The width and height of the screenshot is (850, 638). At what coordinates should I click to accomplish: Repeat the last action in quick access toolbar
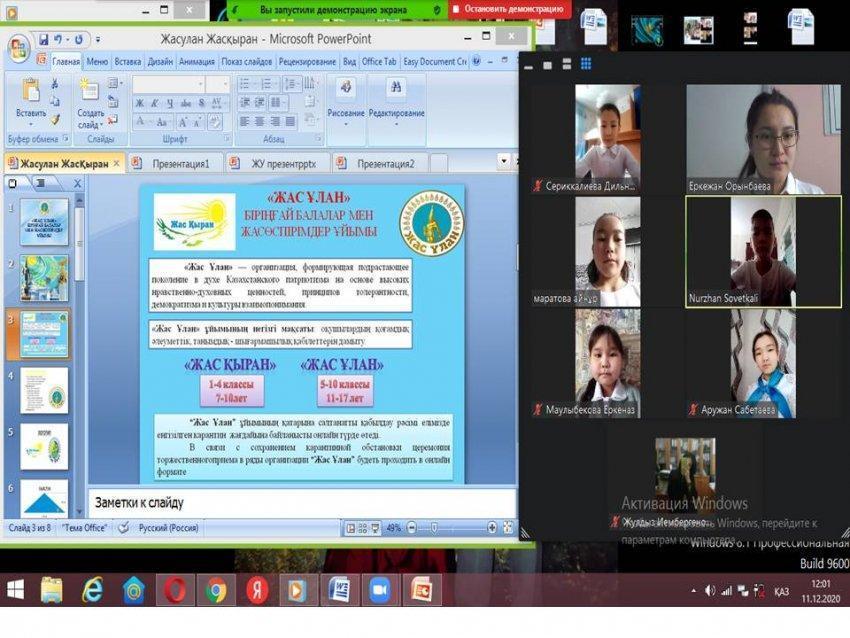point(79,40)
